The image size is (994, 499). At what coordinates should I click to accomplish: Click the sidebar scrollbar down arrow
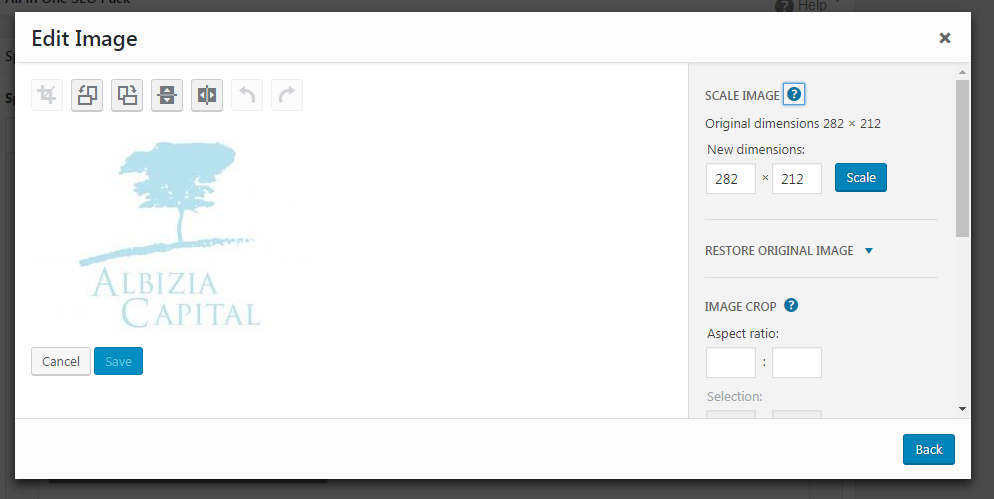click(962, 410)
